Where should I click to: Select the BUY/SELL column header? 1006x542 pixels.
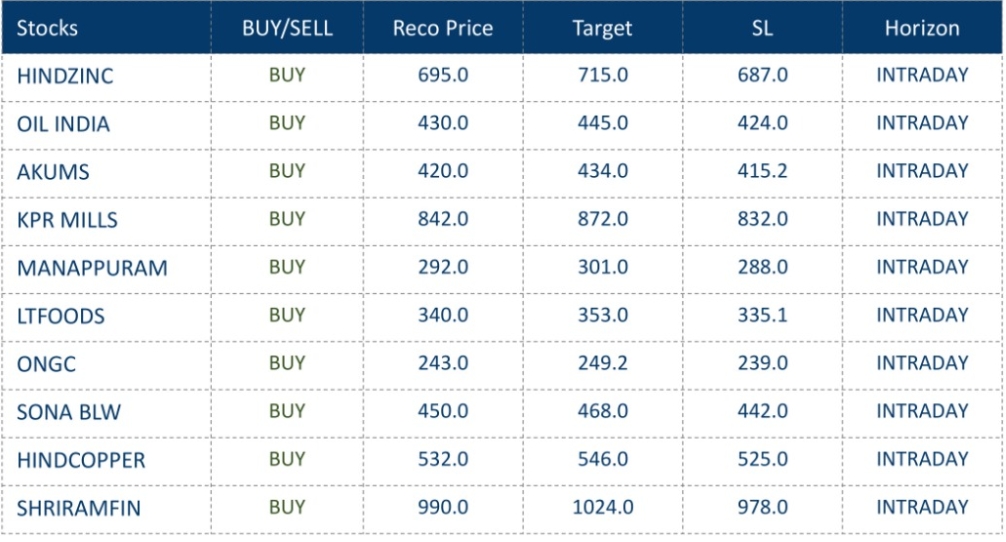[287, 28]
